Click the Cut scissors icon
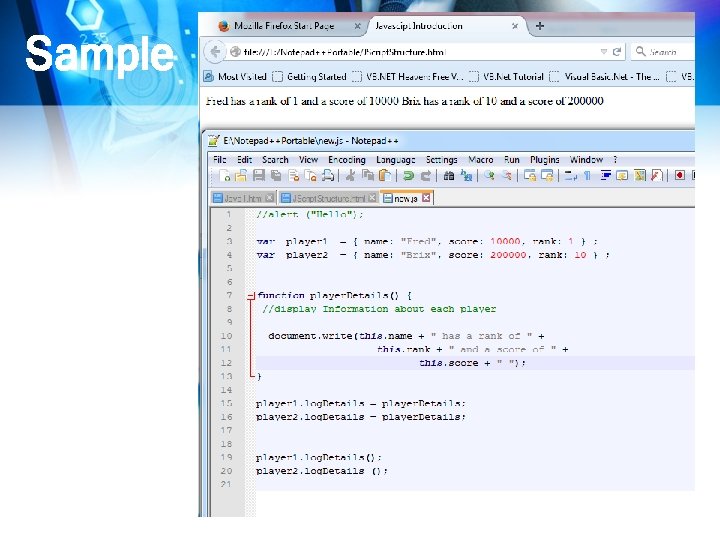720x540 pixels. 350,175
